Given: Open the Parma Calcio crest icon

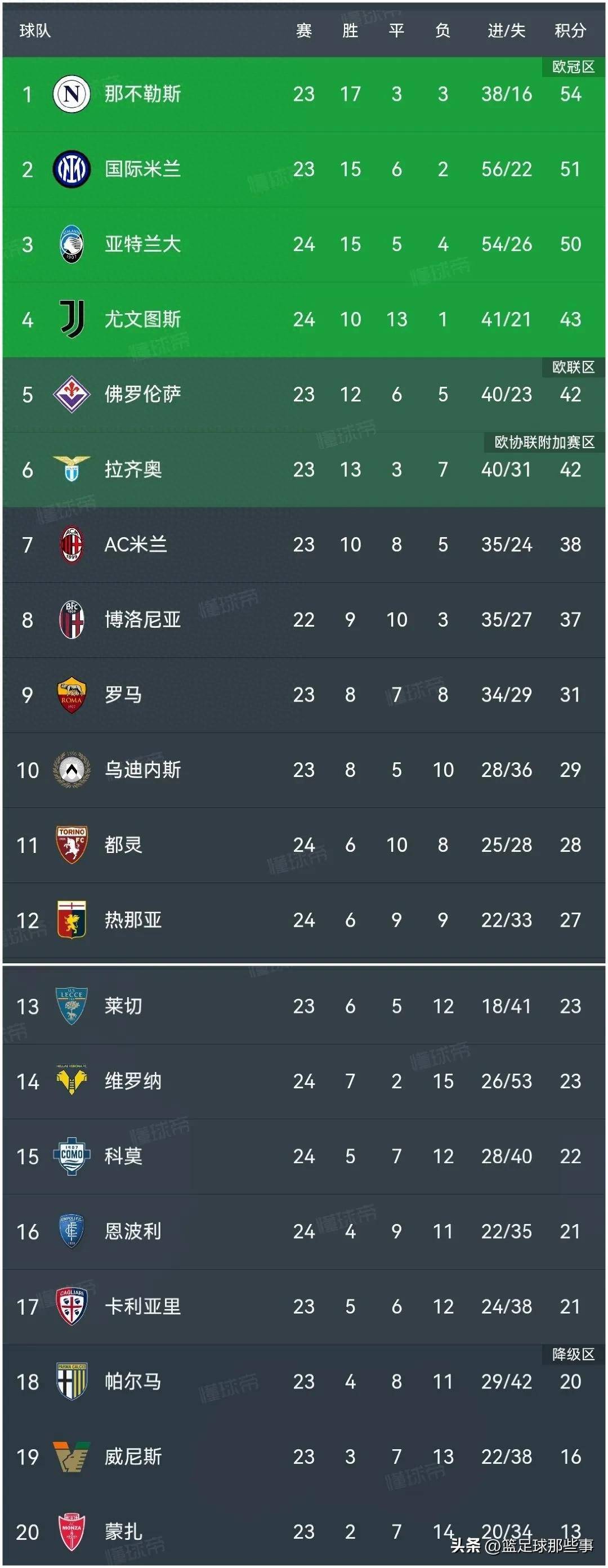Looking at the screenshot, I should tap(71, 1381).
